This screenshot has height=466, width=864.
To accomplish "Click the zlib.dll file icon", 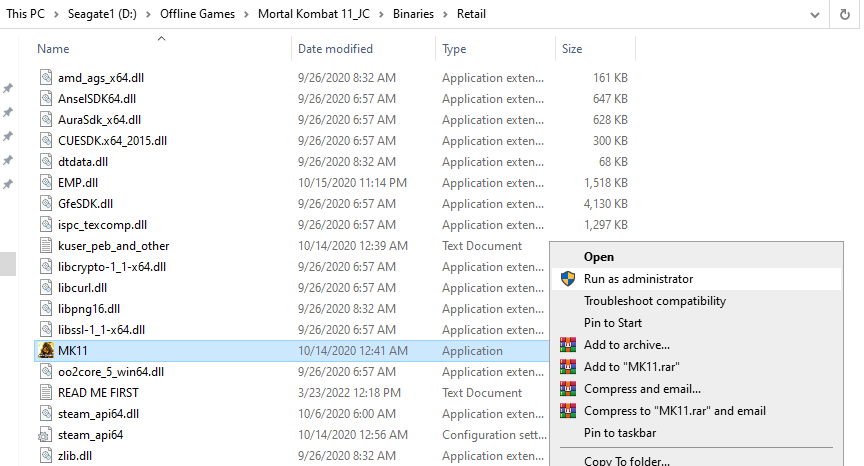I will coord(46,456).
